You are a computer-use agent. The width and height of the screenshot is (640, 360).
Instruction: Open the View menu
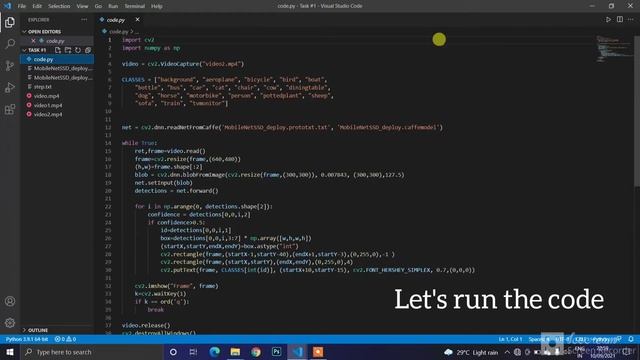pyautogui.click(x=82, y=6)
